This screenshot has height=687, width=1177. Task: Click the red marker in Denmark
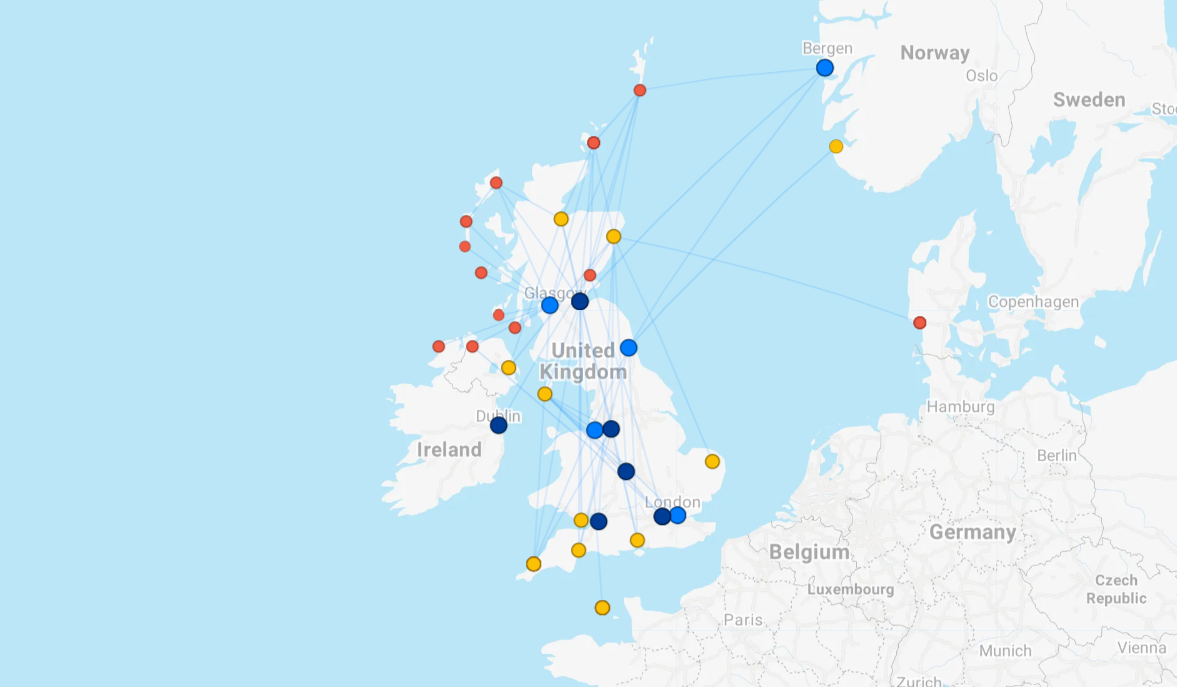pyautogui.click(x=920, y=323)
